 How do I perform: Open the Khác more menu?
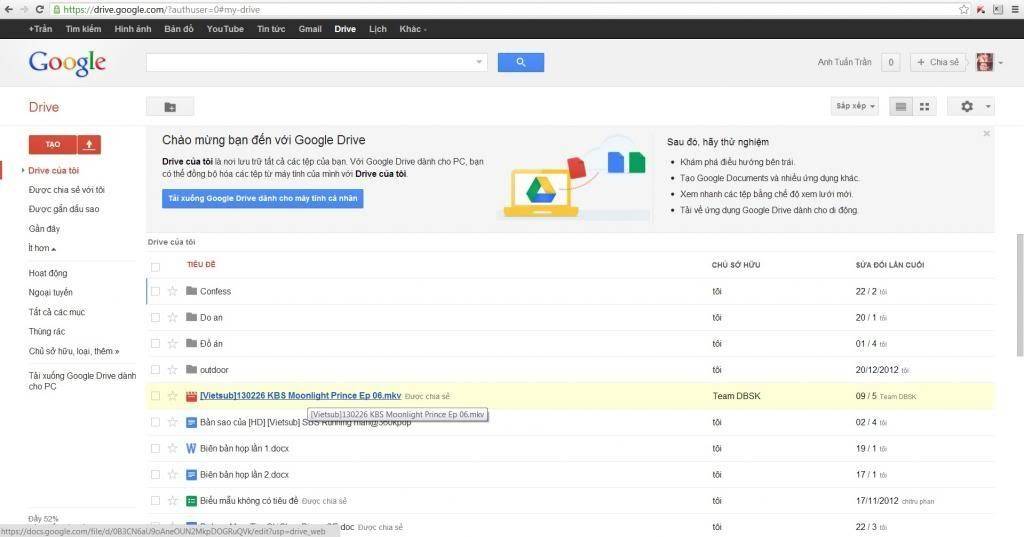413,29
